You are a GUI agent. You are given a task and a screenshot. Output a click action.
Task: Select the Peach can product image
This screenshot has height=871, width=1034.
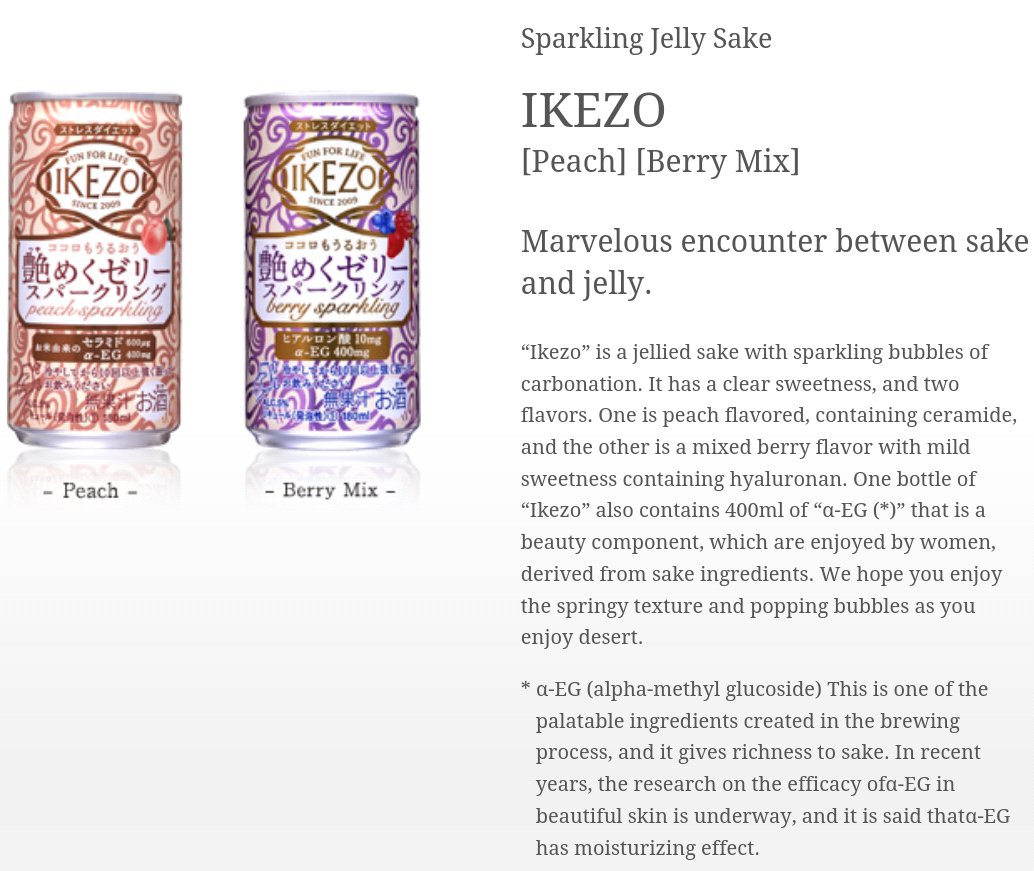pyautogui.click(x=95, y=270)
